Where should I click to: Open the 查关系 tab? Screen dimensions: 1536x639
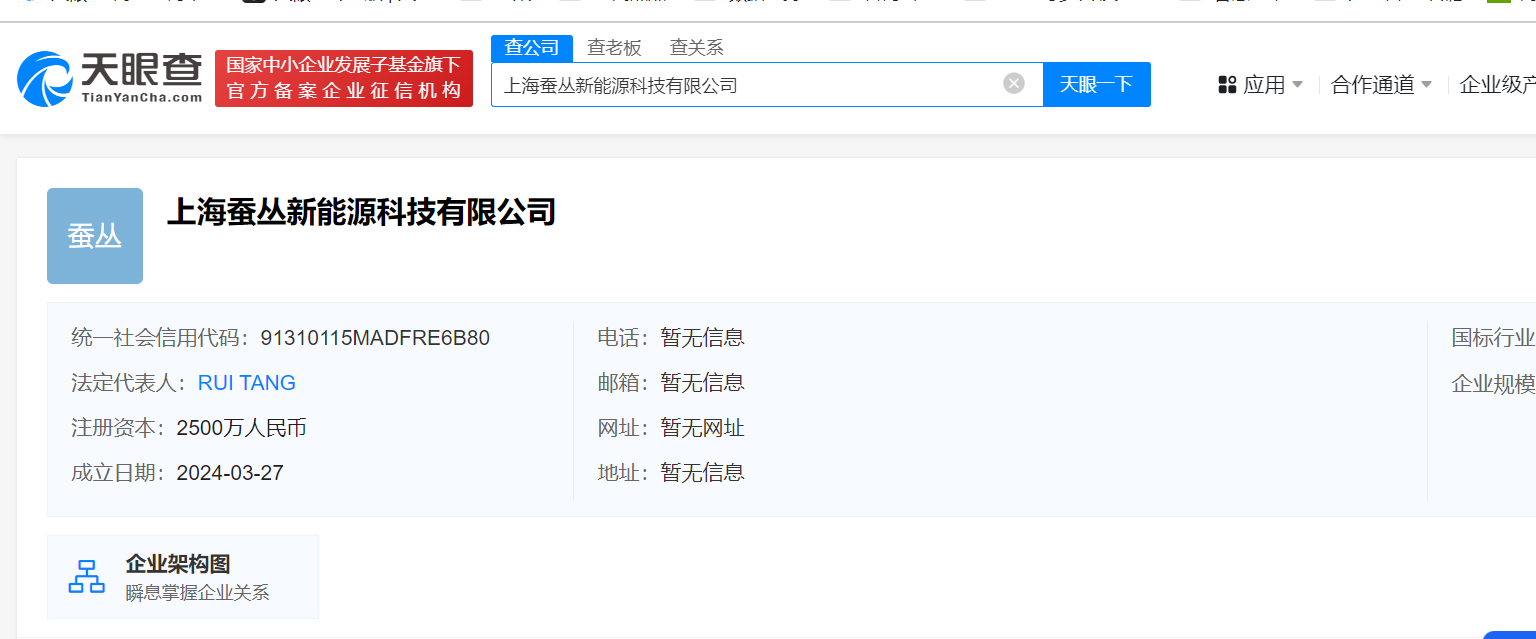pyautogui.click(x=696, y=48)
